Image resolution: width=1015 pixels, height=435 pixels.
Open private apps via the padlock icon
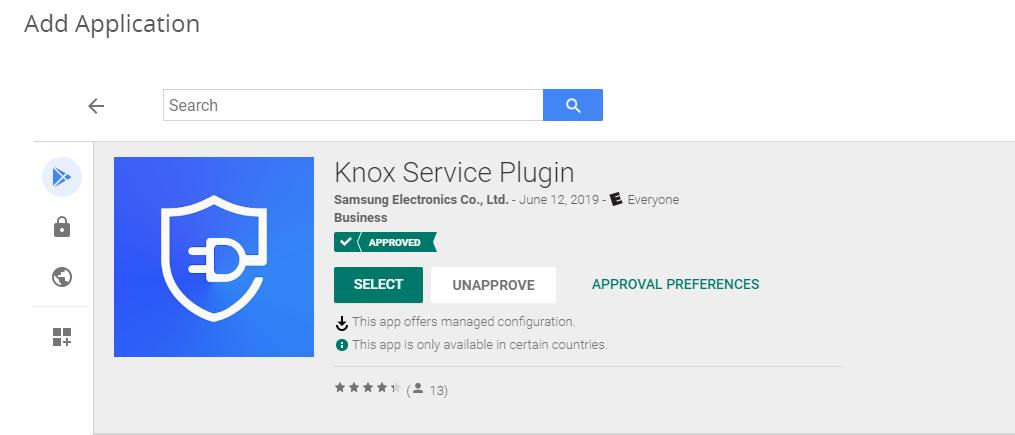[x=61, y=227]
